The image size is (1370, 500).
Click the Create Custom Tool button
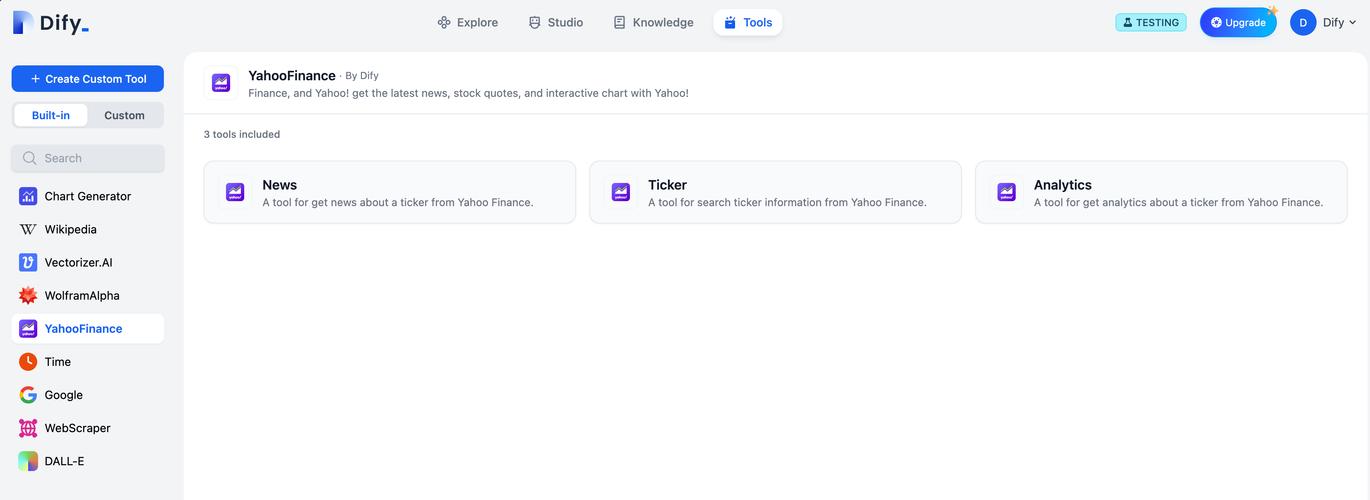pos(88,79)
